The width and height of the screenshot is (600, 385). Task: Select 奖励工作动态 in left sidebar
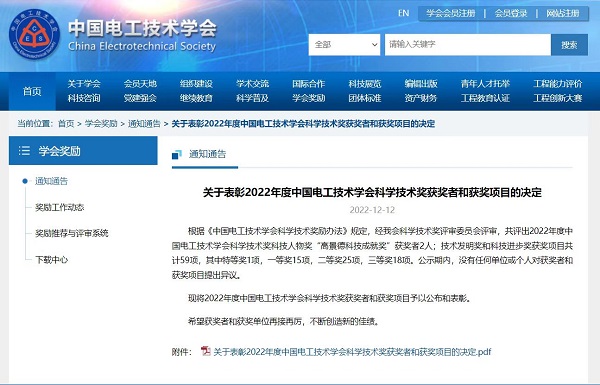coord(59,207)
